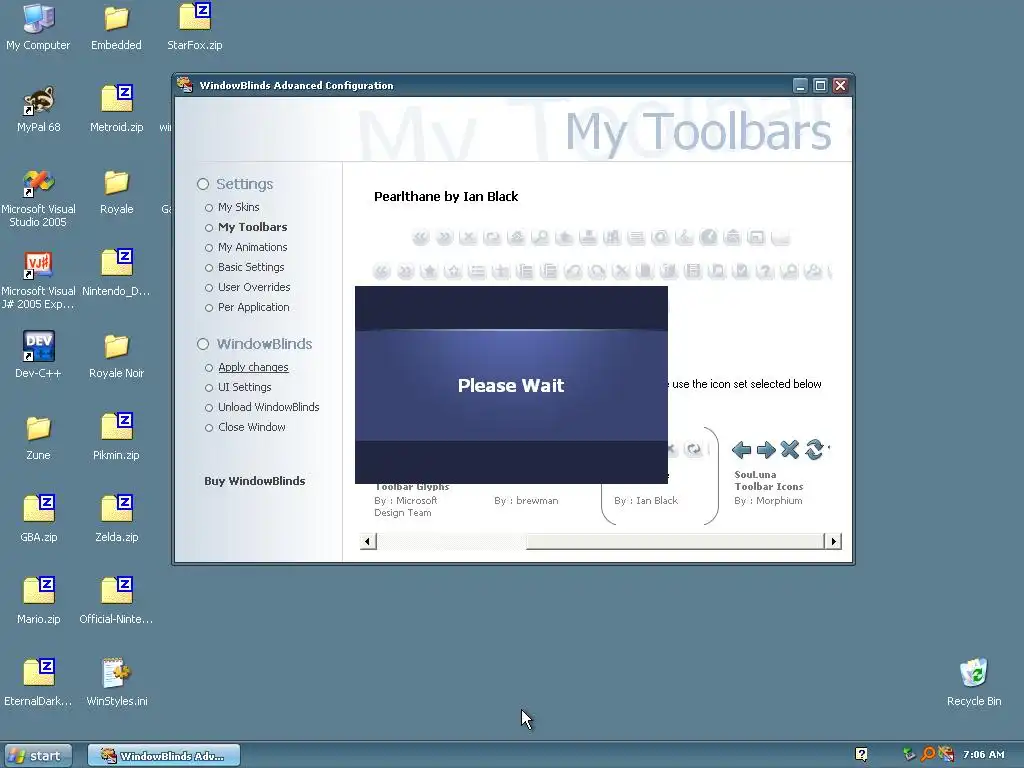
Task: Click the SouLuna forward arrow preview icon
Action: (765, 449)
